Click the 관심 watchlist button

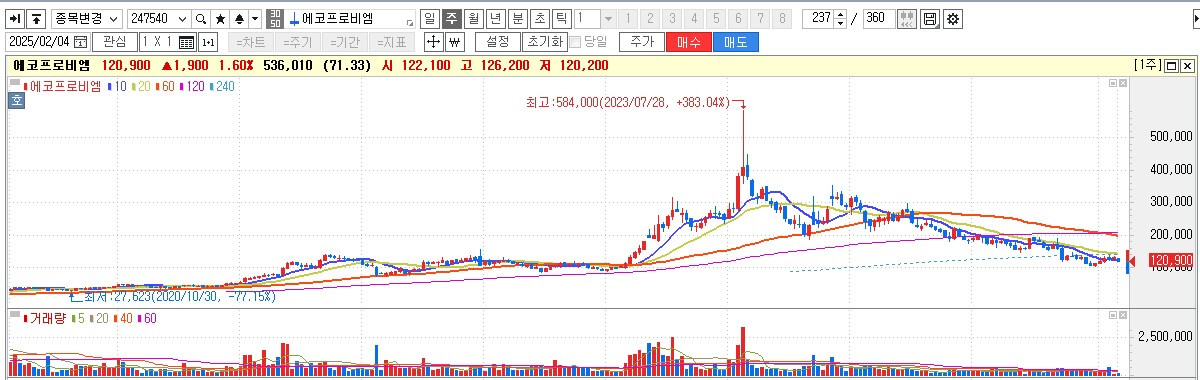[115, 42]
